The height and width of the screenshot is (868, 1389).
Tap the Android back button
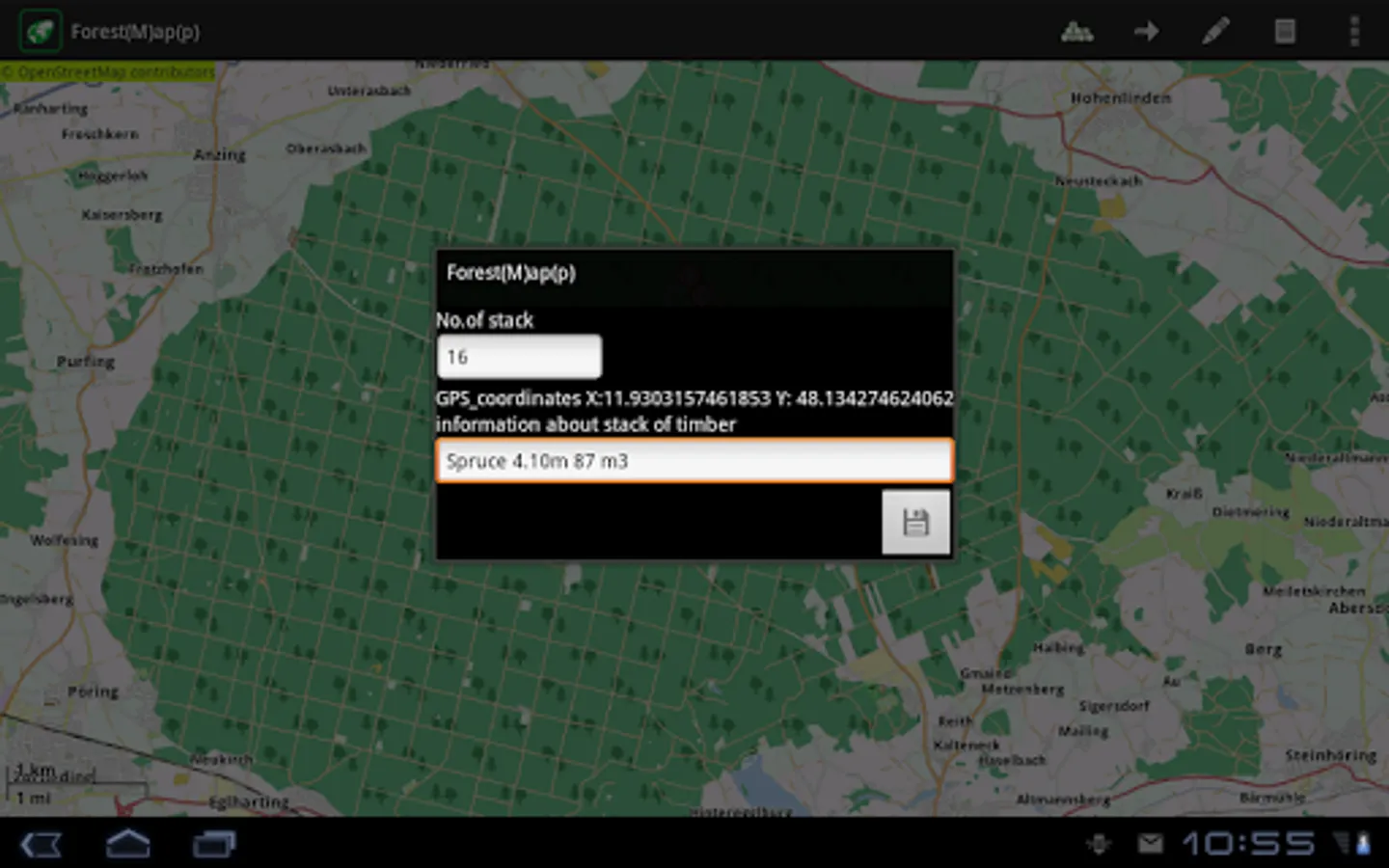41,845
